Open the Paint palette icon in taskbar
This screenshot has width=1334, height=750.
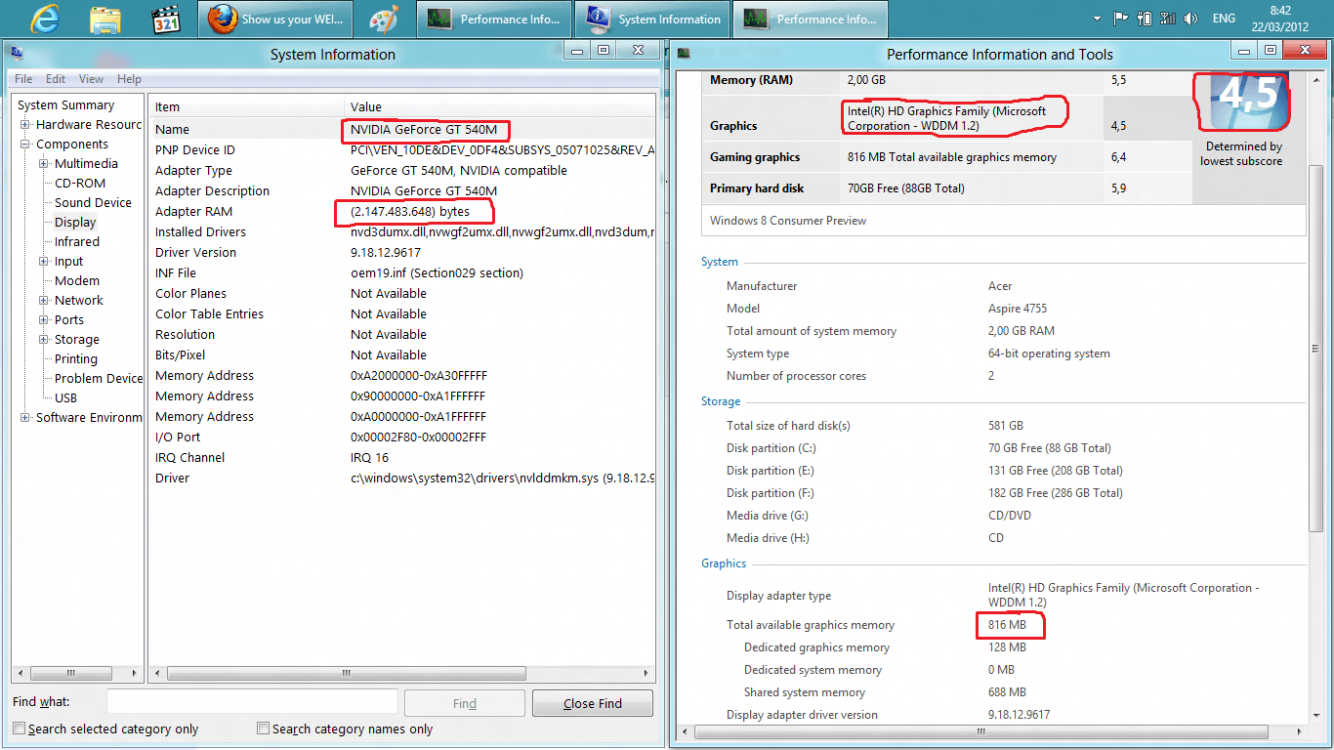coord(384,19)
